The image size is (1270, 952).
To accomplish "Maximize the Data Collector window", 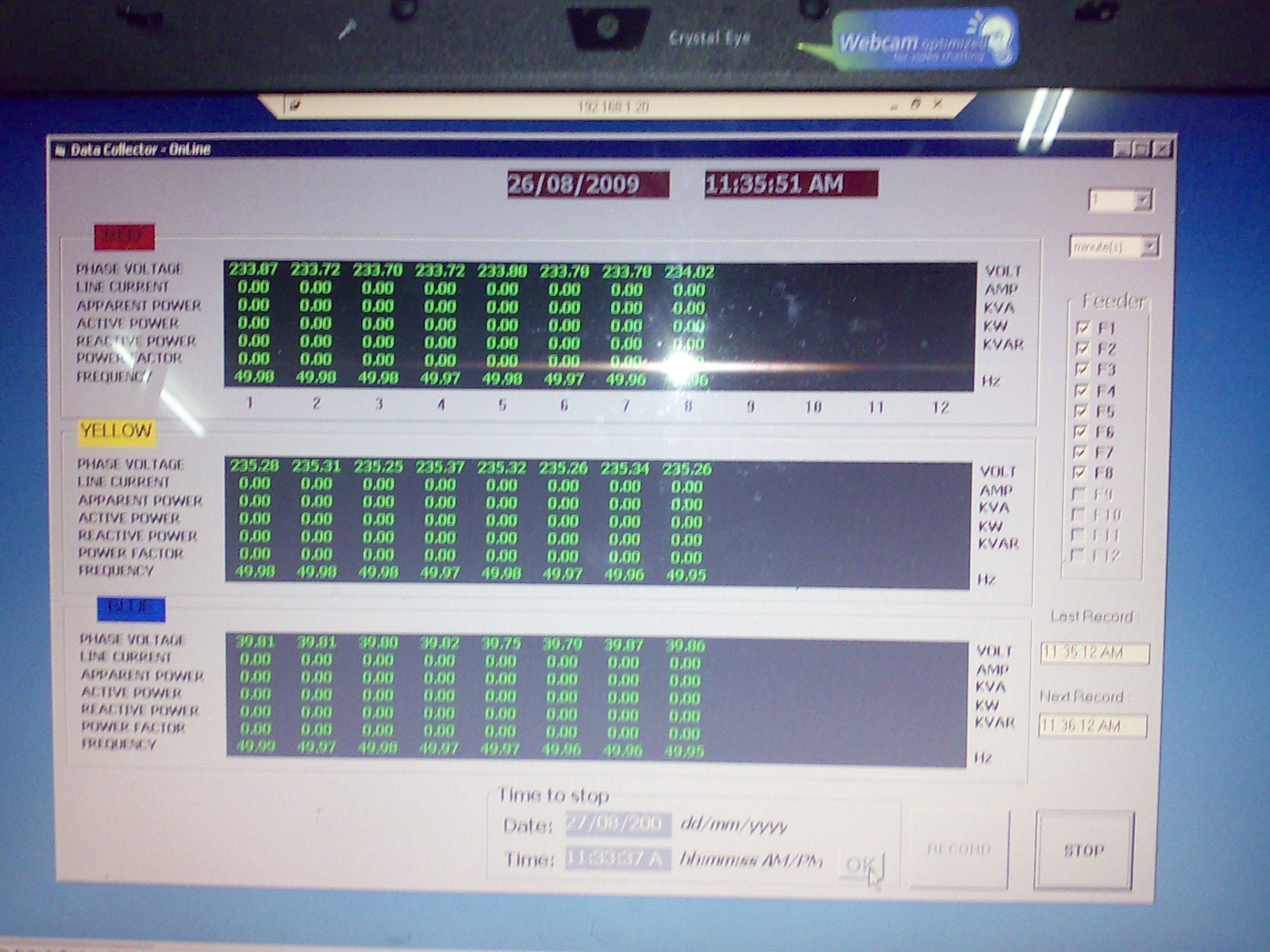I will 1141,149.
